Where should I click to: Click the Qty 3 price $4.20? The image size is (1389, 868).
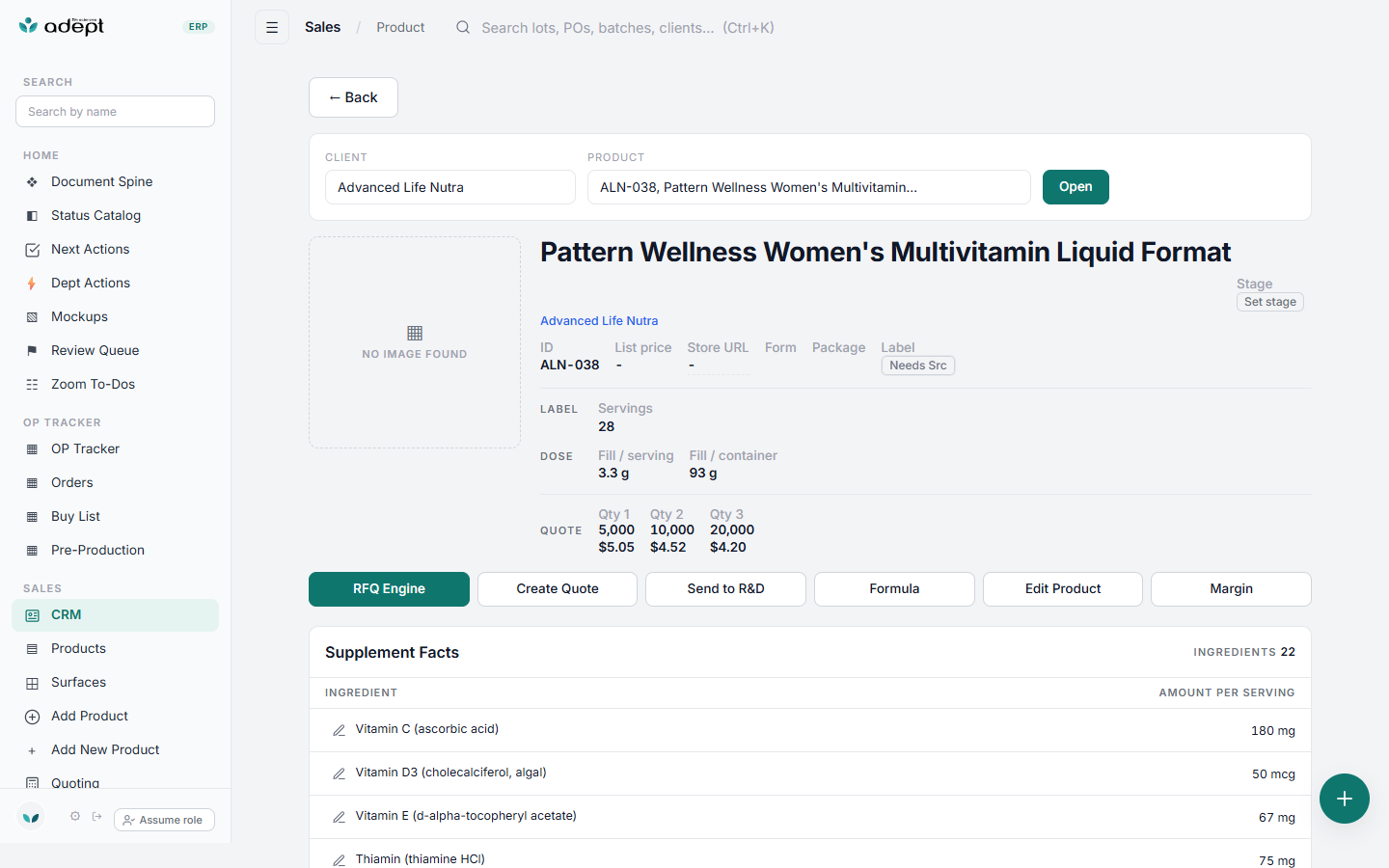[x=728, y=547]
